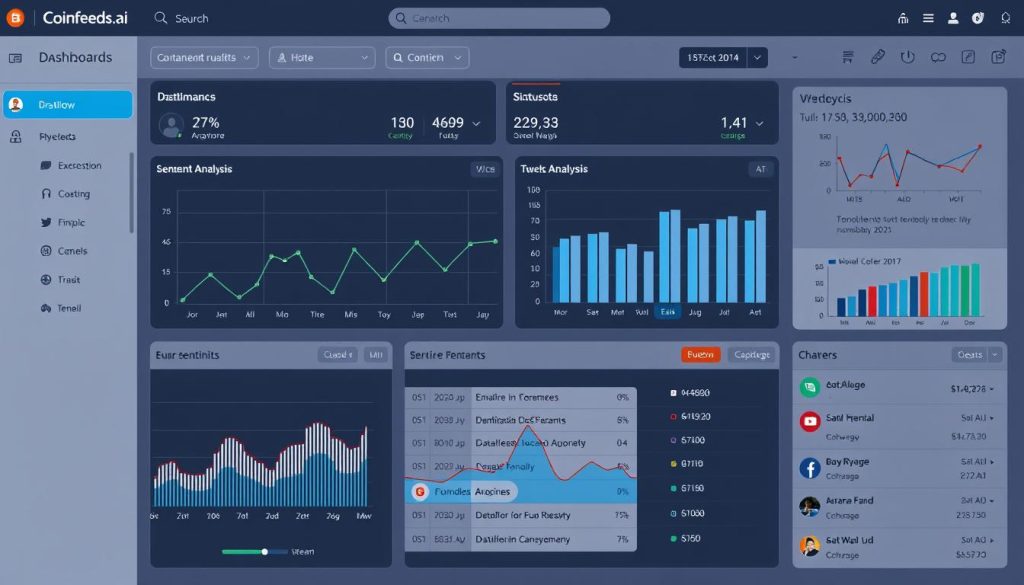Expand the $1,9,228 arrow for 6ot Alege
This screenshot has height=585, width=1024.
click(x=992, y=389)
